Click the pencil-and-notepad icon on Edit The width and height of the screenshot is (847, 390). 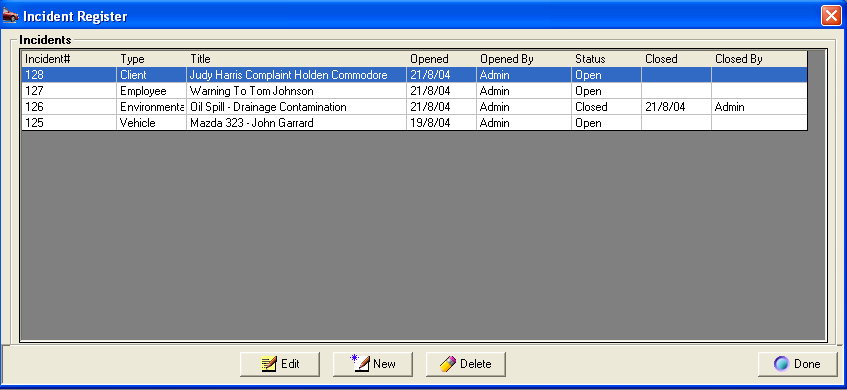[268, 364]
